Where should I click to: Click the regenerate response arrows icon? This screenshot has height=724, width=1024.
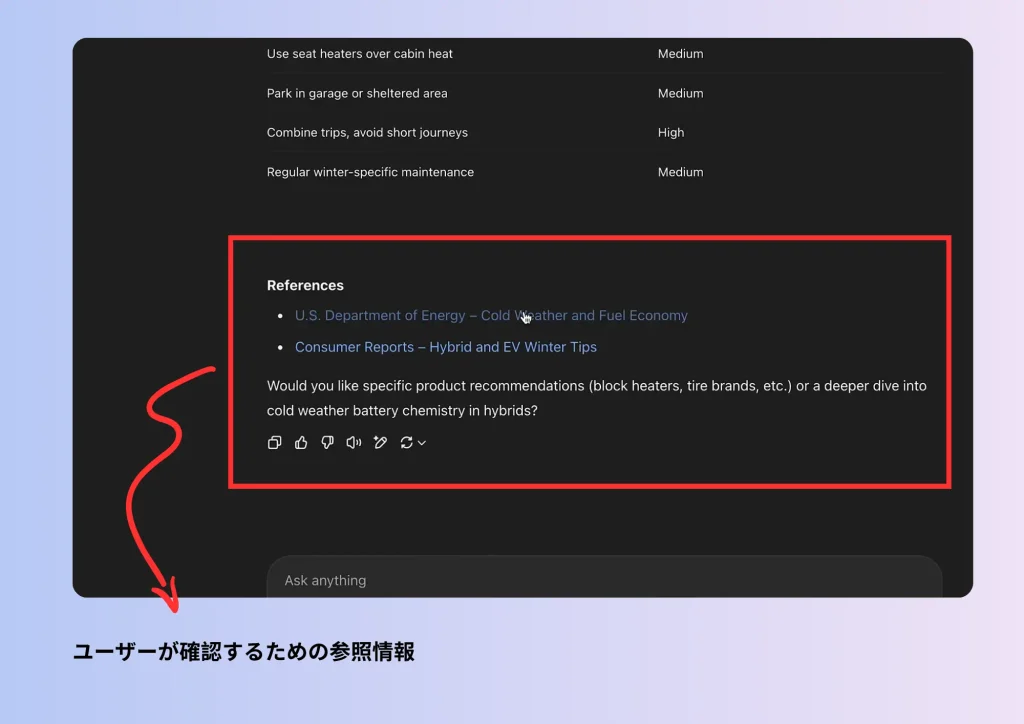click(406, 443)
